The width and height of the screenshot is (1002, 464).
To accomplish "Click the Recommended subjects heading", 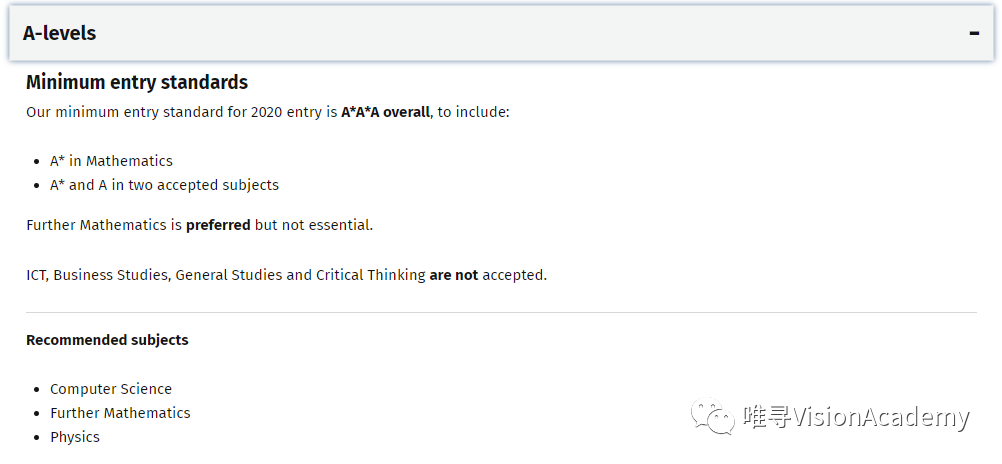I will click(x=107, y=340).
